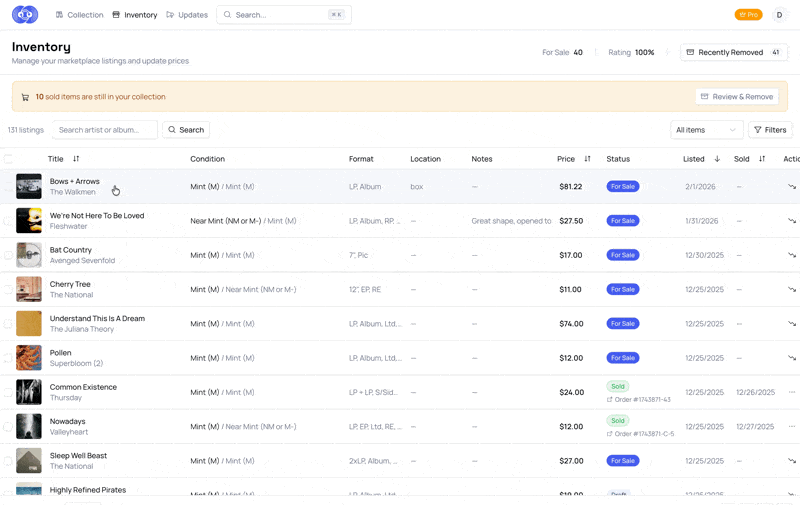Open the Updates tab
Screen dimensions: 800x505
pos(187,15)
